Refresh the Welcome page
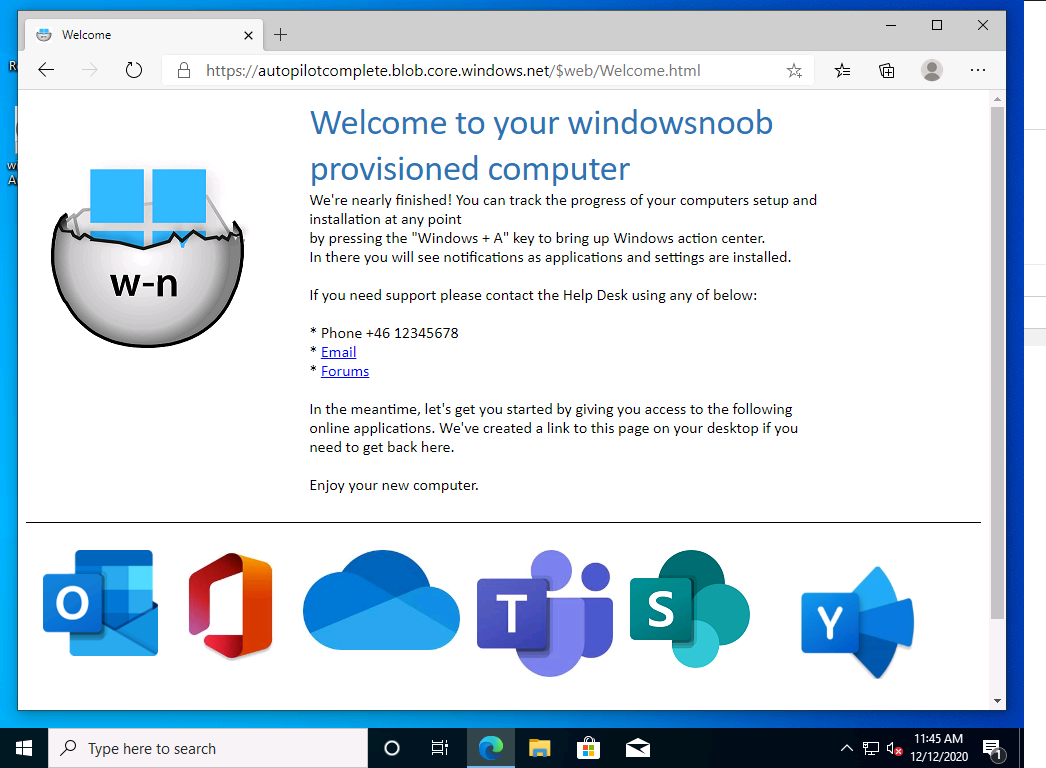 pos(134,70)
